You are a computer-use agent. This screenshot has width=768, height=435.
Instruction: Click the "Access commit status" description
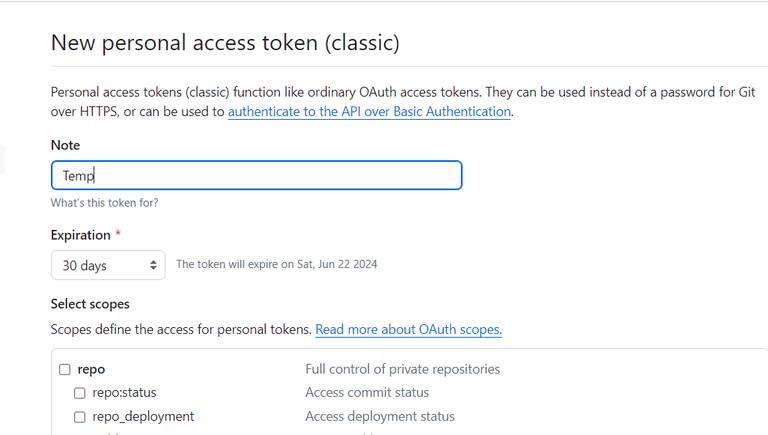click(x=367, y=393)
